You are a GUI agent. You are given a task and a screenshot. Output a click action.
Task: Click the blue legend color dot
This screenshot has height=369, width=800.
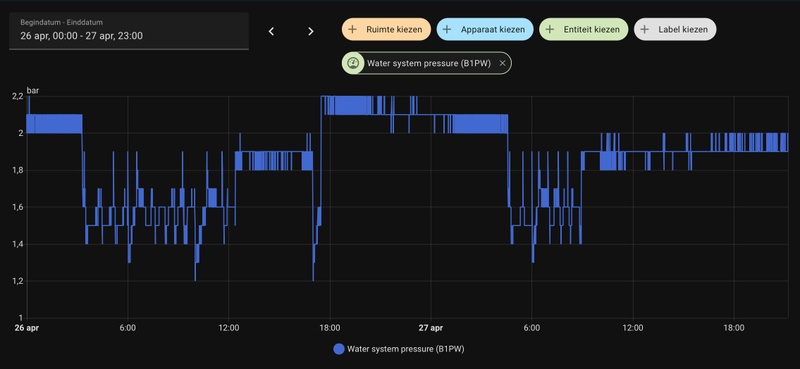[339, 349]
